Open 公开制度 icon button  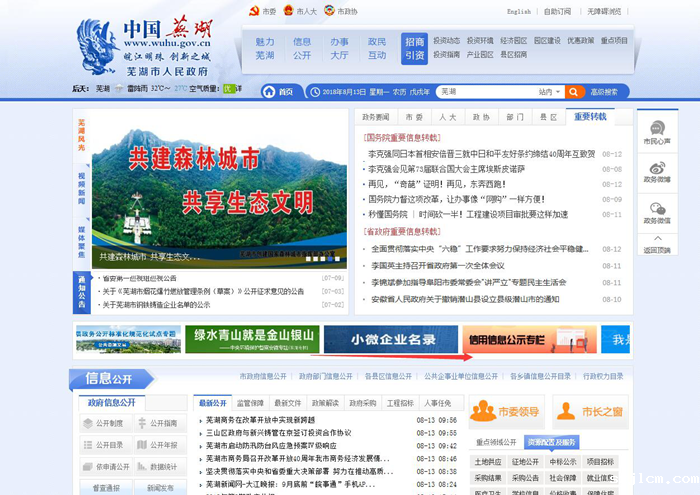pos(106,423)
